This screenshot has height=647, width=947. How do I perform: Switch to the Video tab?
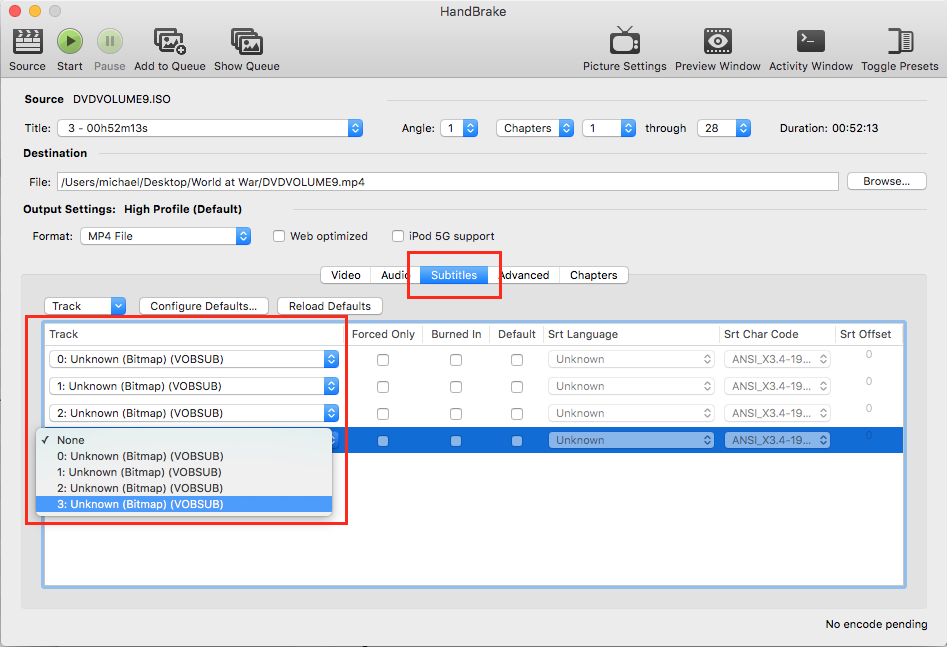tap(345, 275)
